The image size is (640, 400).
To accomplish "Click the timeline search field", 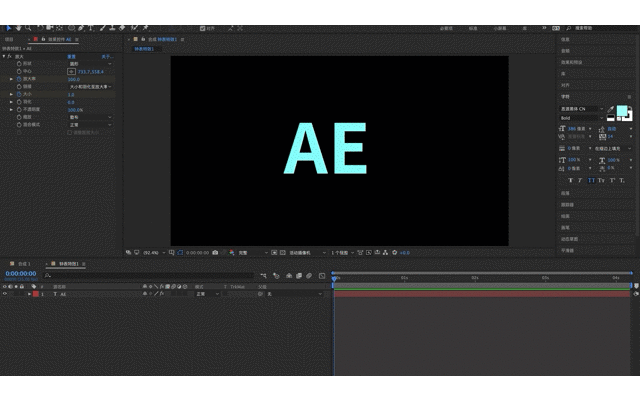I will (149, 276).
